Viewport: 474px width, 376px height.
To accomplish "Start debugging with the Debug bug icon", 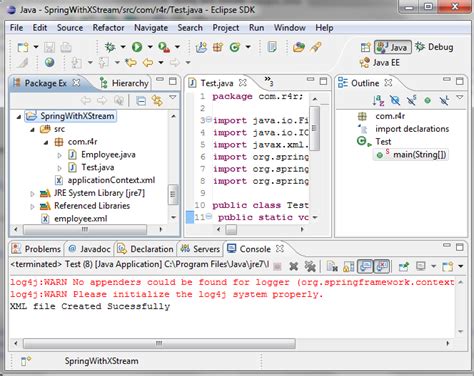I will pyautogui.click(x=110, y=47).
